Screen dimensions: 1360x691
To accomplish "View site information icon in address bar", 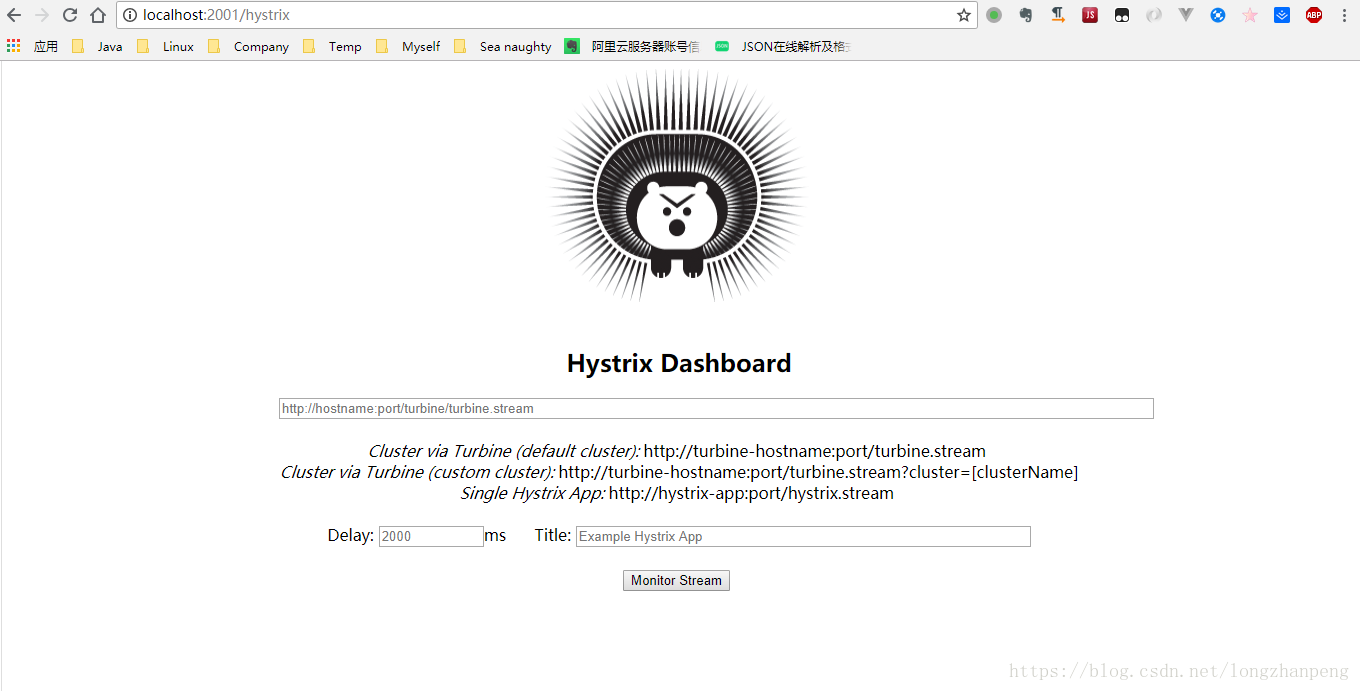I will 130,15.
